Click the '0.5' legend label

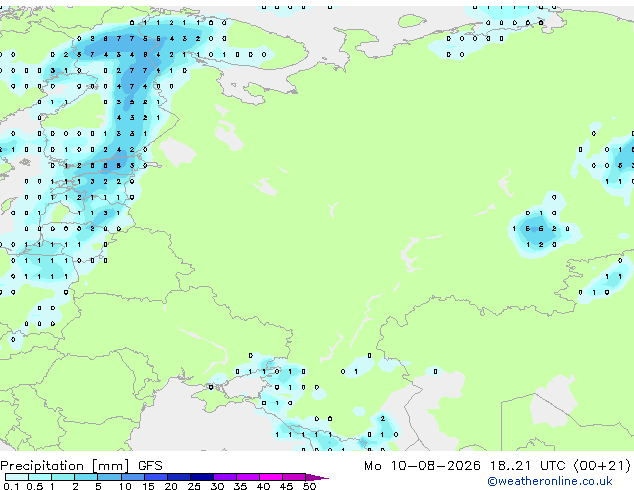click(35, 486)
